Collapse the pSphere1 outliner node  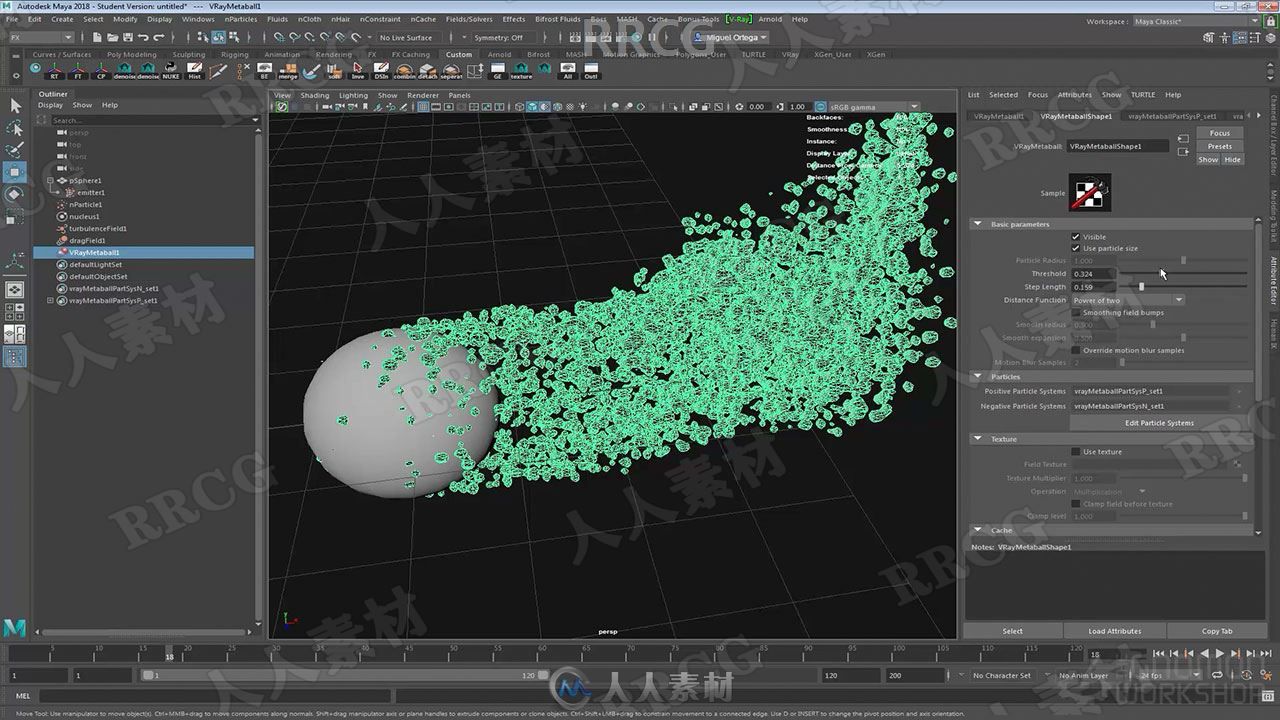point(50,181)
